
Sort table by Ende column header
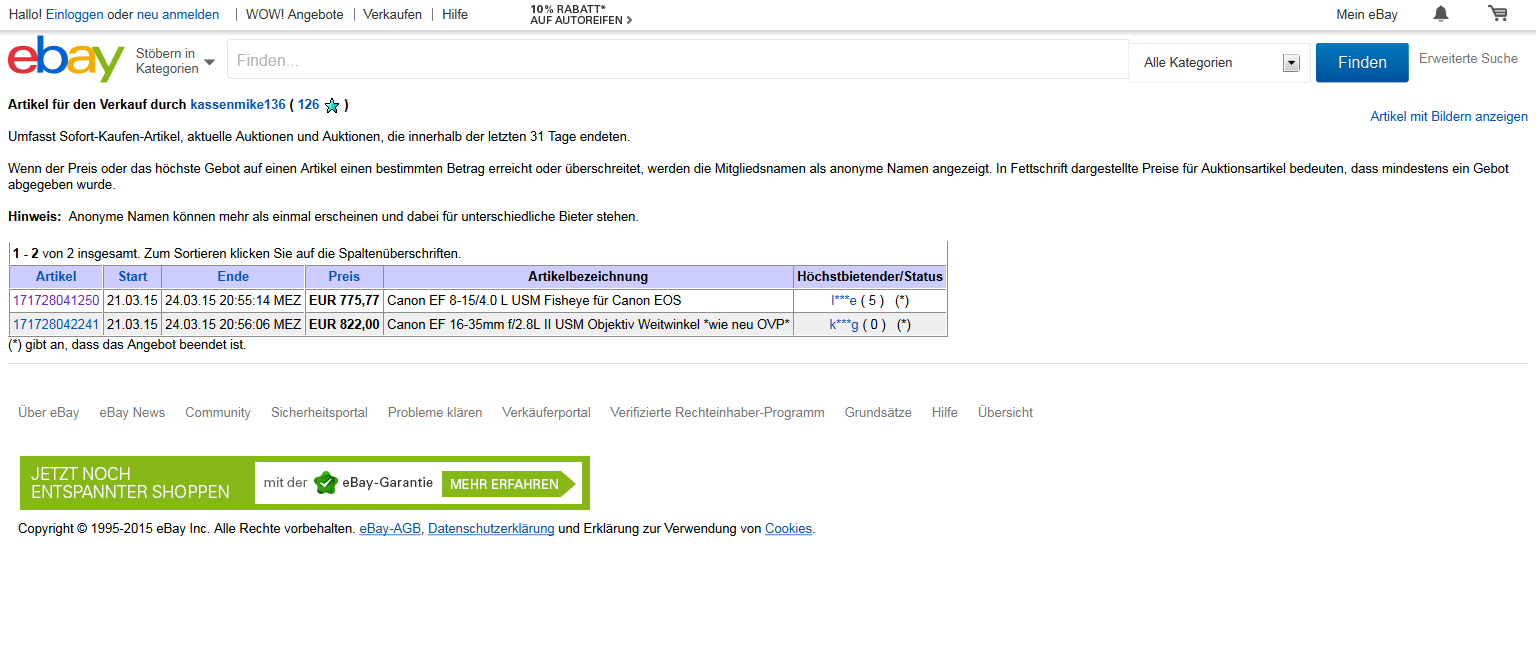click(233, 277)
